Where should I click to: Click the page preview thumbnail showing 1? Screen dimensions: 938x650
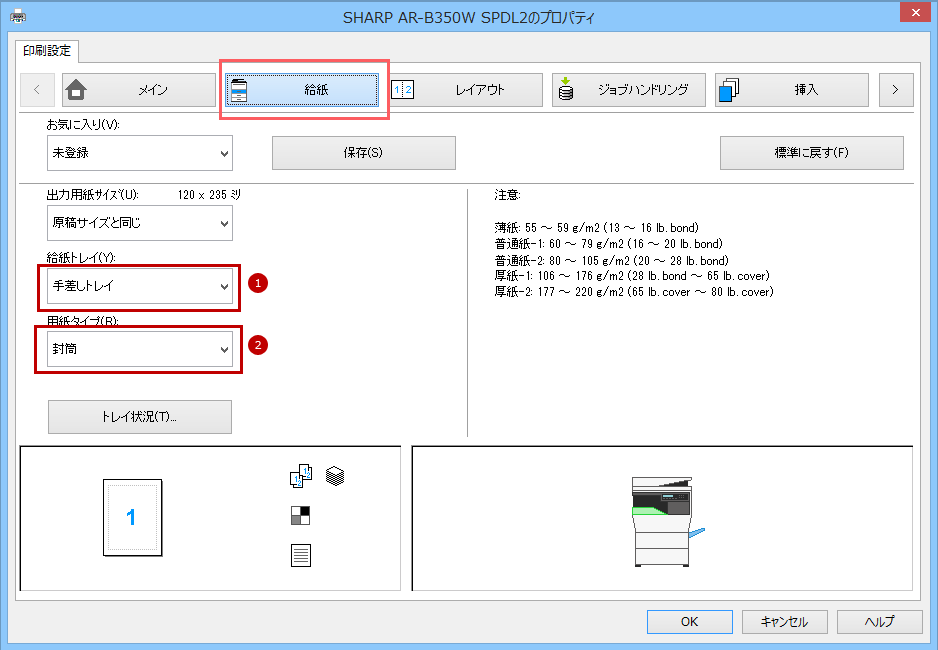[x=132, y=518]
